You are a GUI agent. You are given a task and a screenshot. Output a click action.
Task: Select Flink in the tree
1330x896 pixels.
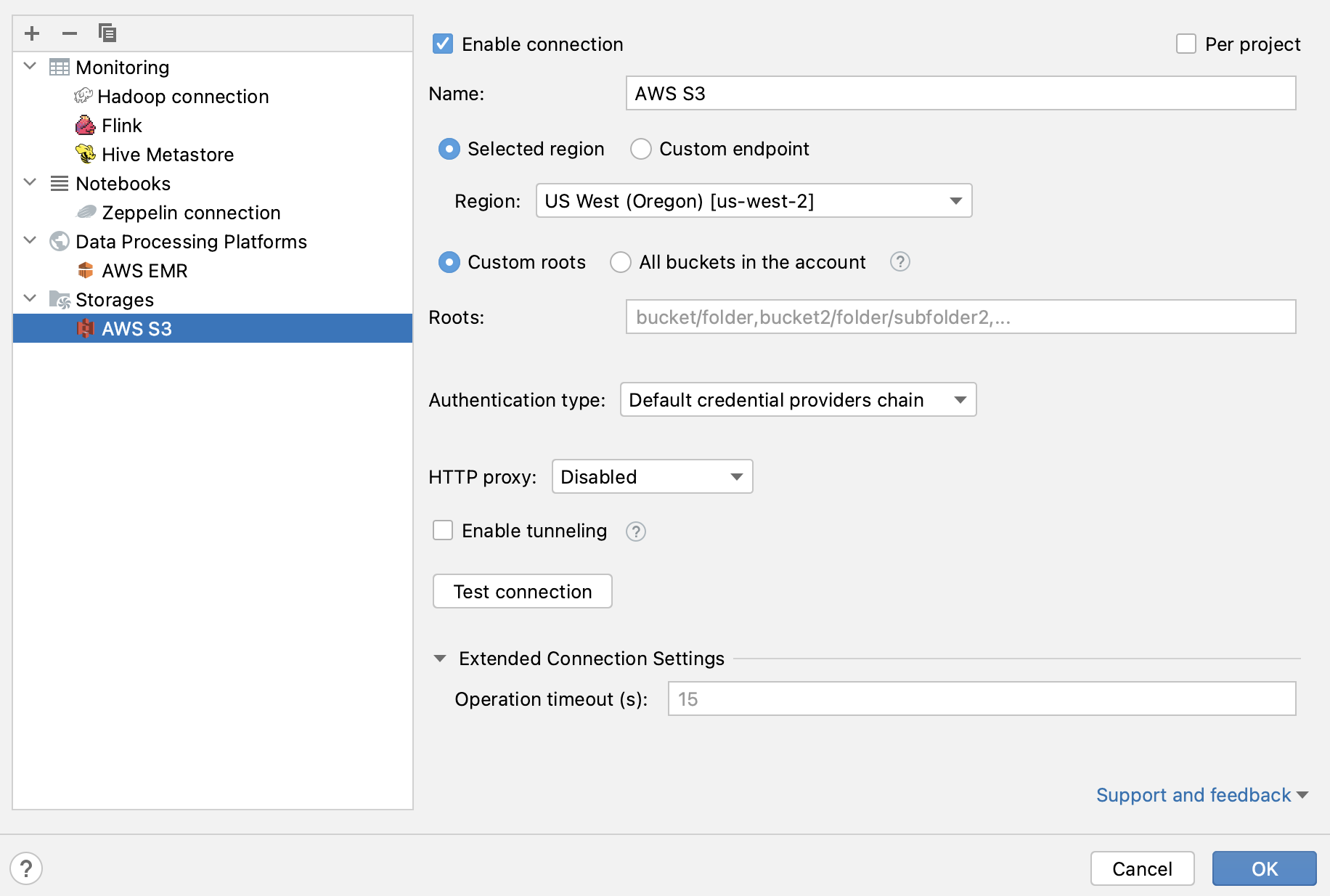(213, 125)
